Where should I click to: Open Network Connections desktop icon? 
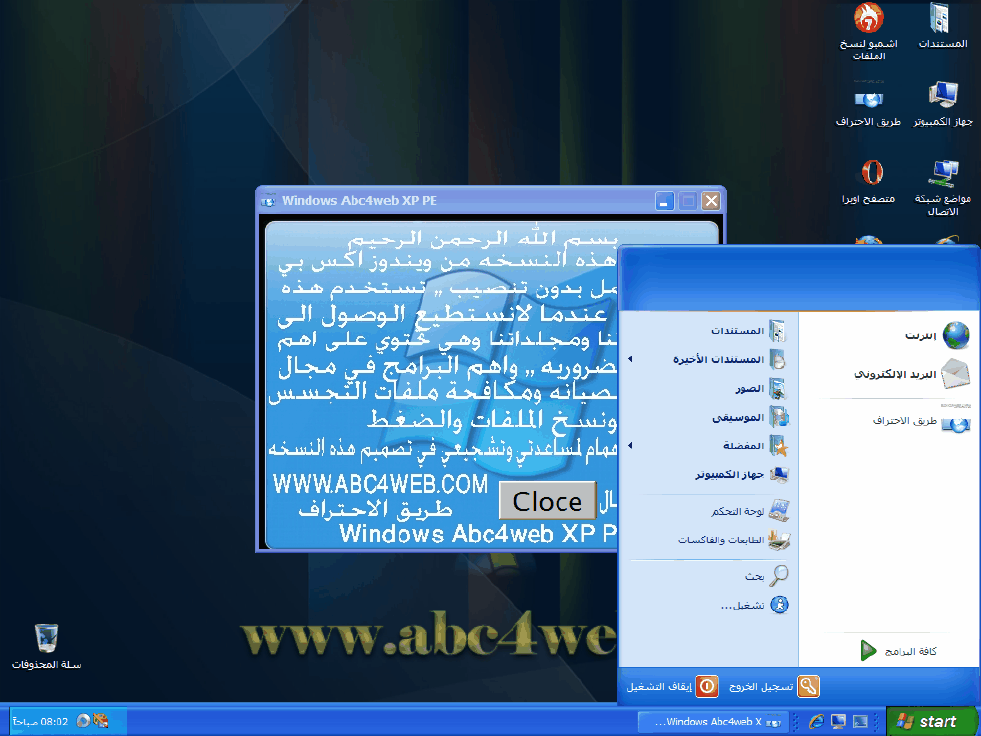tap(942, 173)
